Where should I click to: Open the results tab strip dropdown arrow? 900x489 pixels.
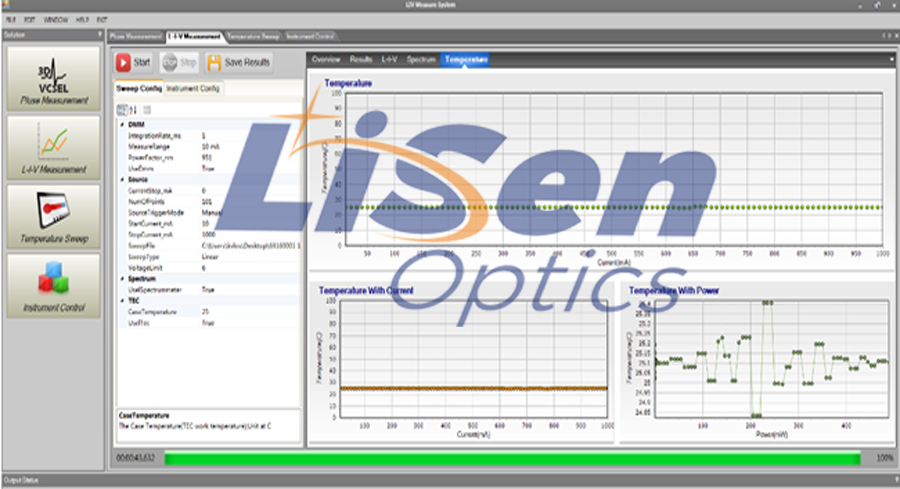coord(891,59)
